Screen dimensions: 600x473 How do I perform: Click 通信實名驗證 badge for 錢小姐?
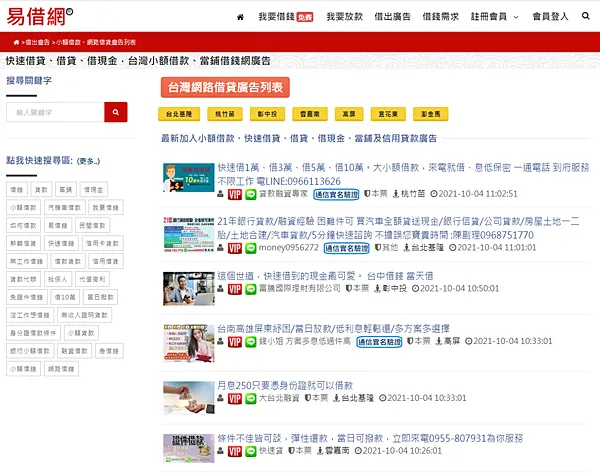[x=379, y=342]
